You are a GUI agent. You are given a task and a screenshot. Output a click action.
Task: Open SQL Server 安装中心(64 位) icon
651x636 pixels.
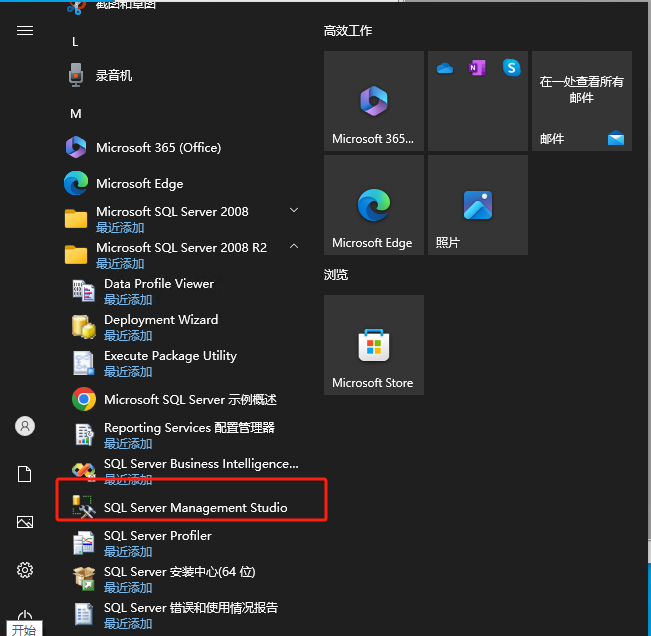click(x=83, y=579)
